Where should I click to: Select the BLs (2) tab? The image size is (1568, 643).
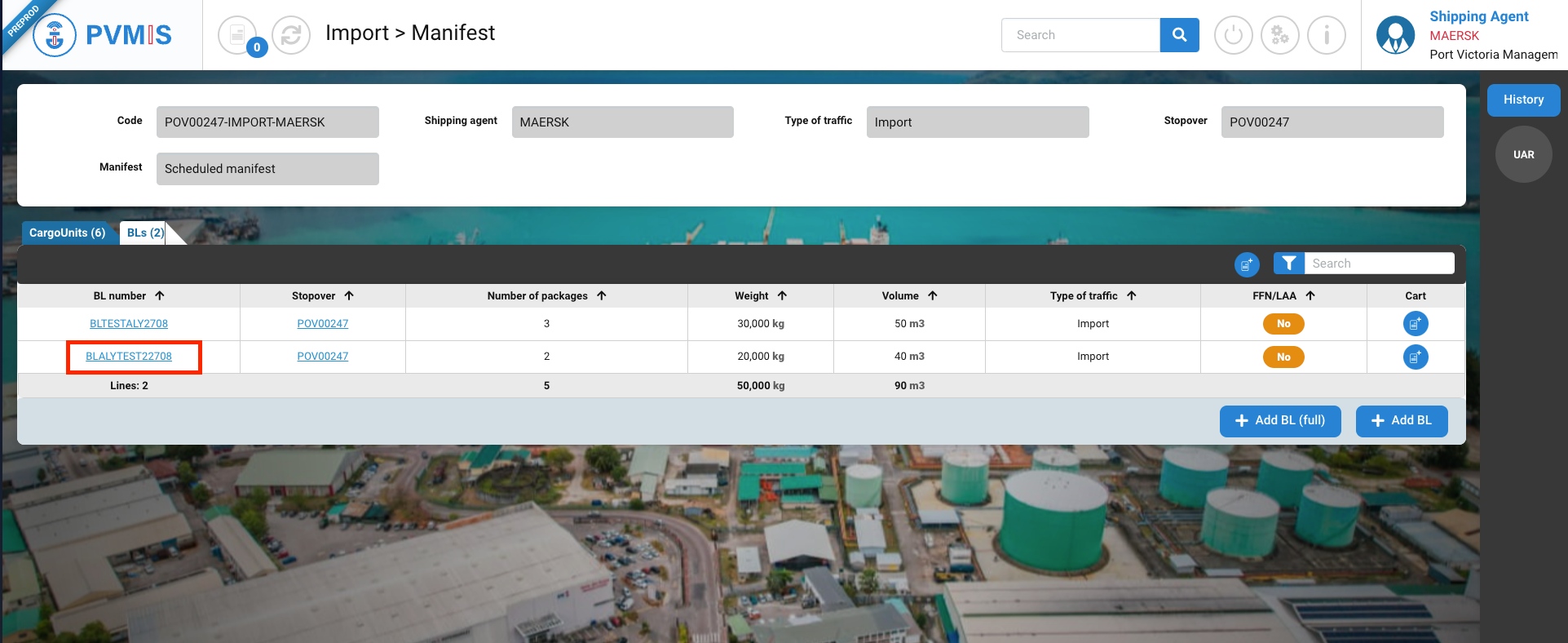[145, 233]
